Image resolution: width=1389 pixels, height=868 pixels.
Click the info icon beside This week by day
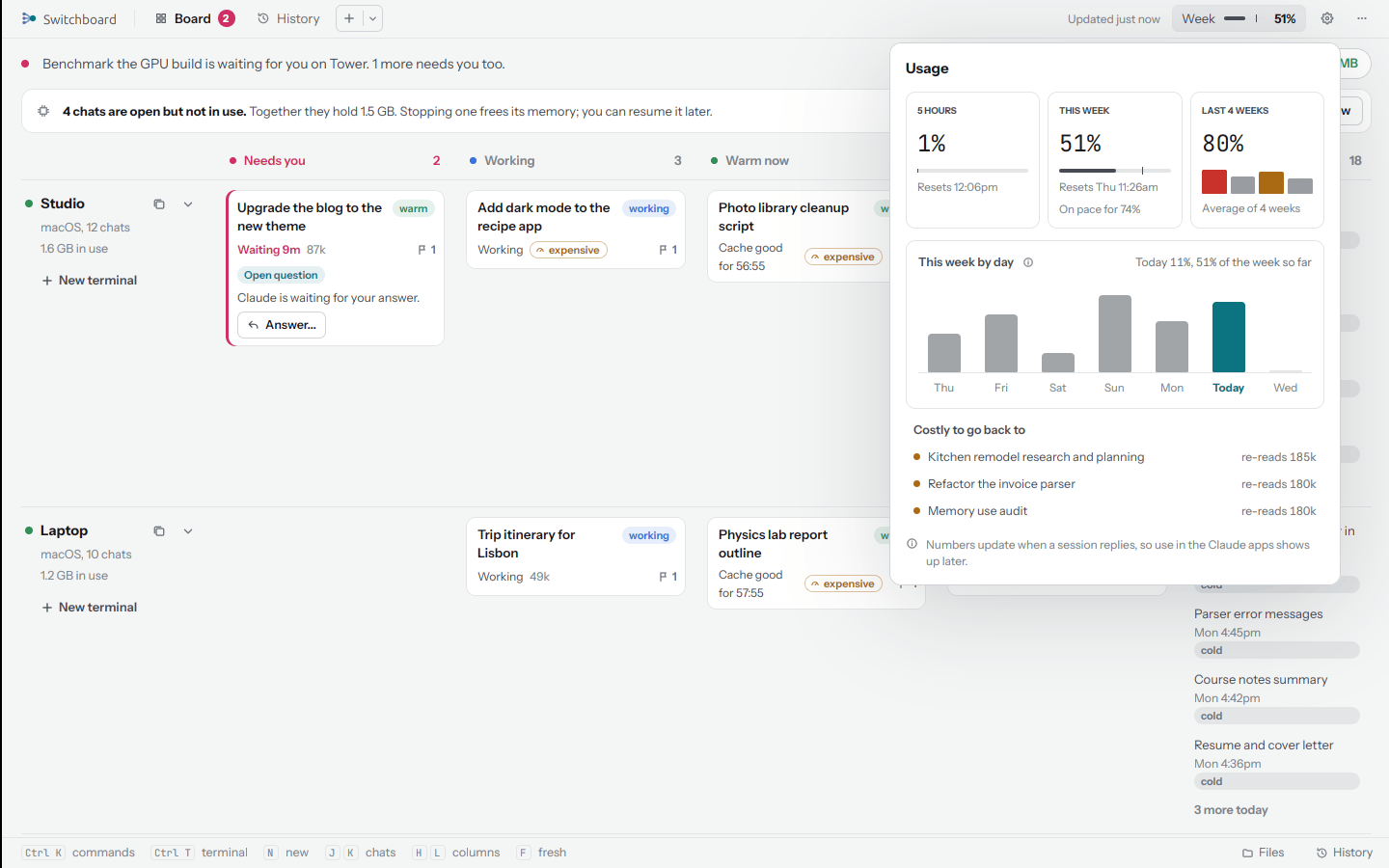pyautogui.click(x=1028, y=262)
